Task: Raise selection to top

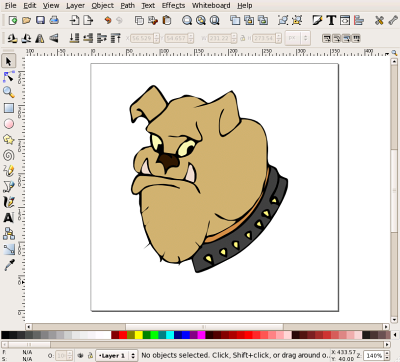Action: coord(115,38)
